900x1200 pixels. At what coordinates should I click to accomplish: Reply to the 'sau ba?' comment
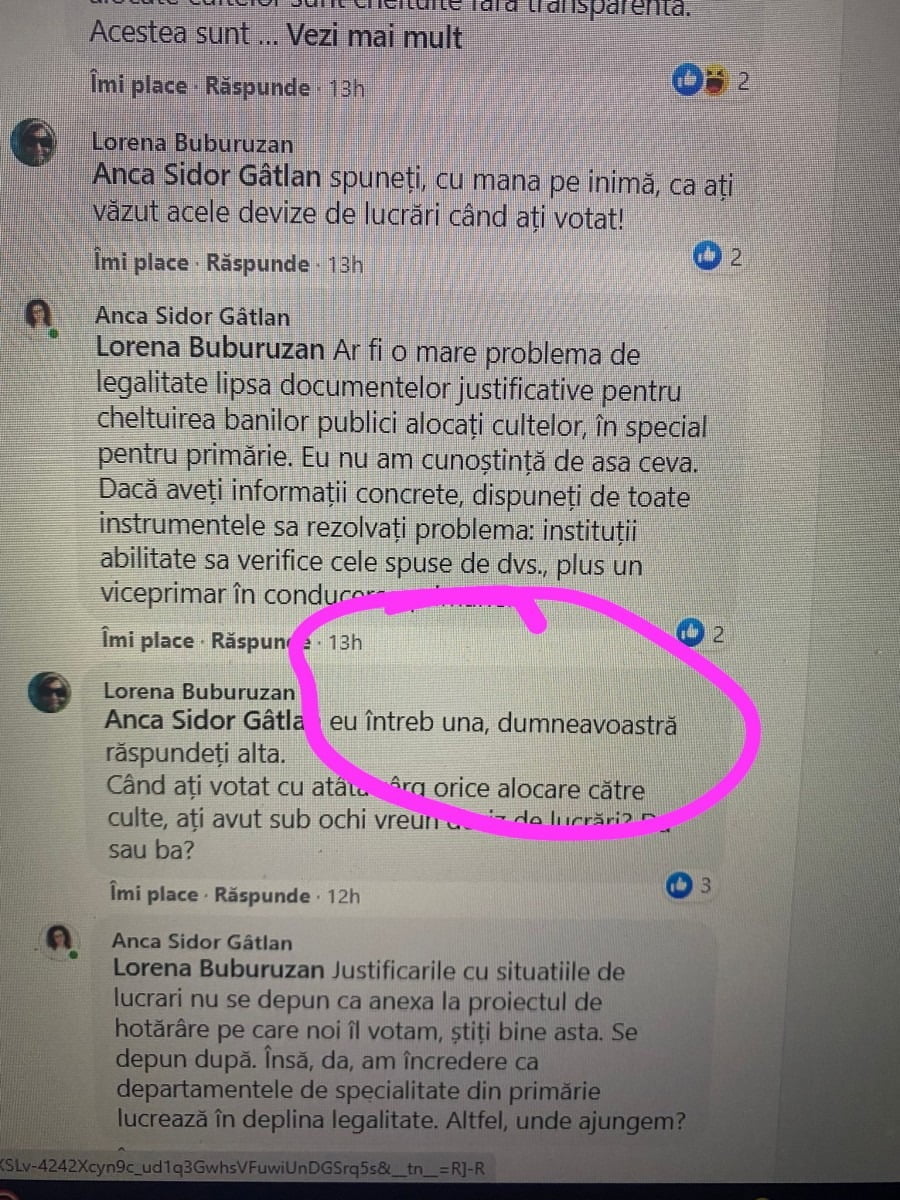(x=262, y=895)
